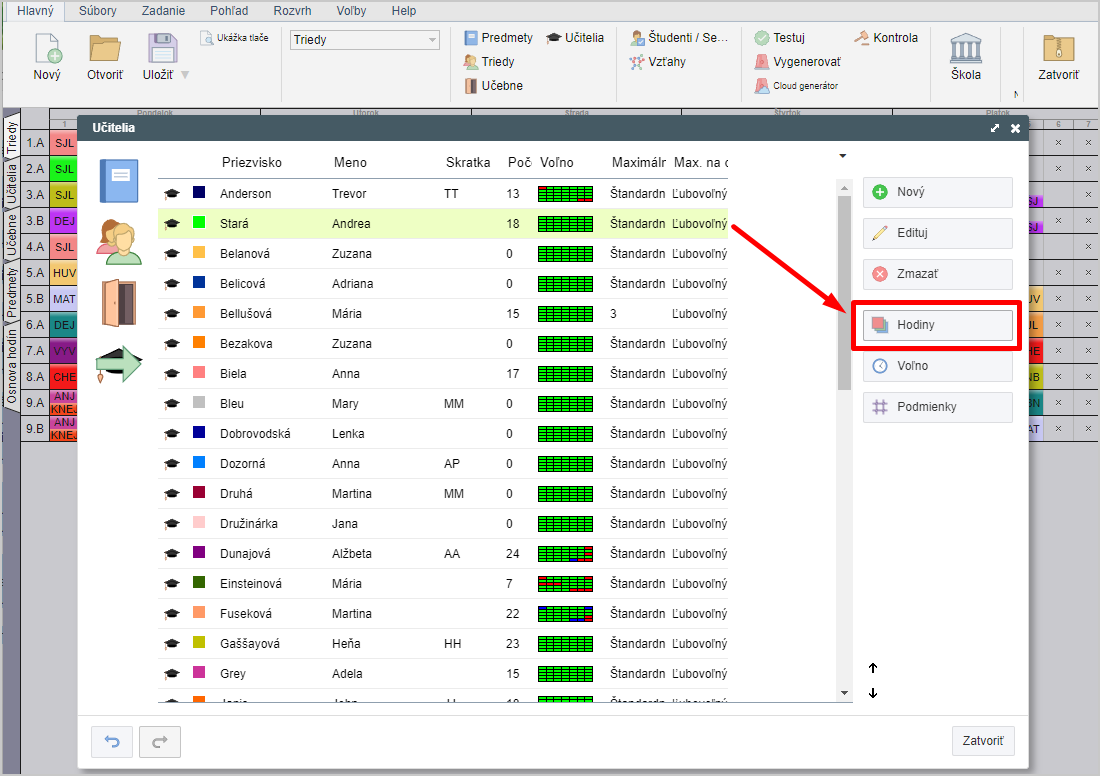Click the Skratka column header
The image size is (1100, 776).
pos(468,163)
